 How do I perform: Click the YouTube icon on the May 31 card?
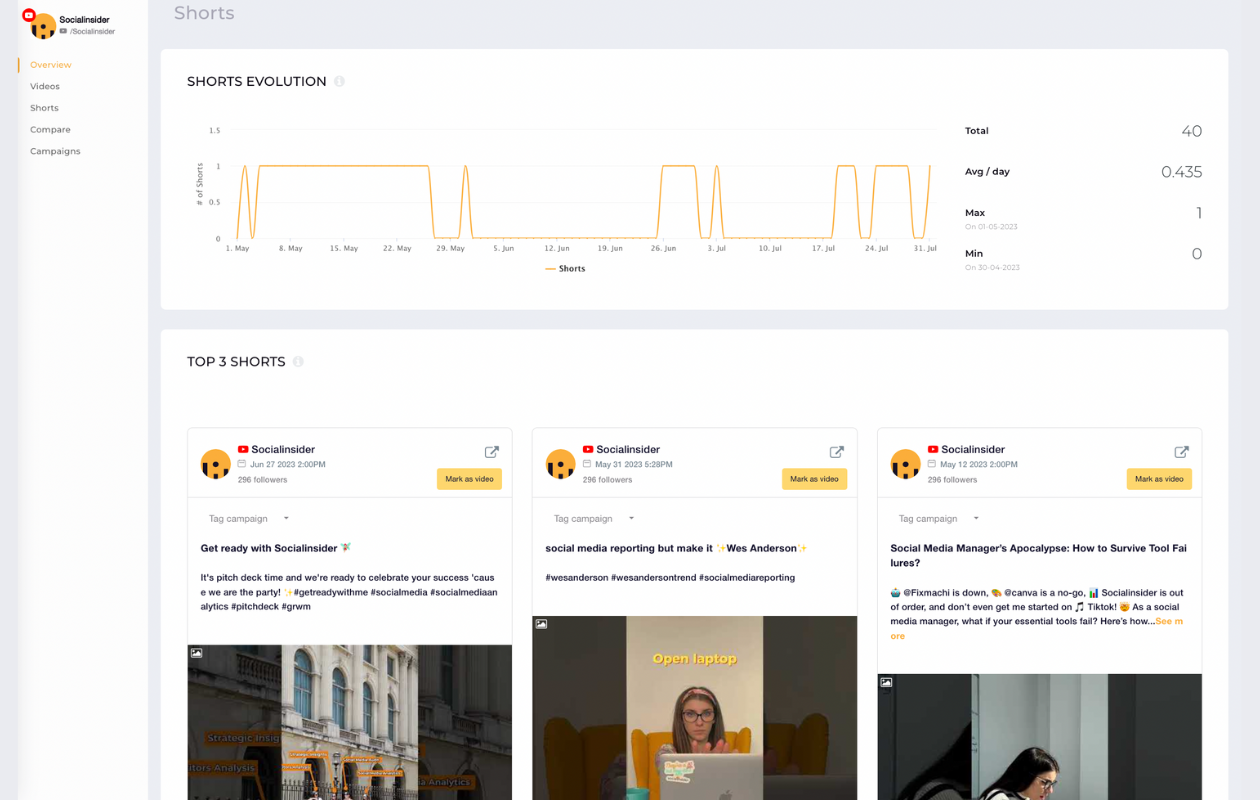tap(588, 450)
